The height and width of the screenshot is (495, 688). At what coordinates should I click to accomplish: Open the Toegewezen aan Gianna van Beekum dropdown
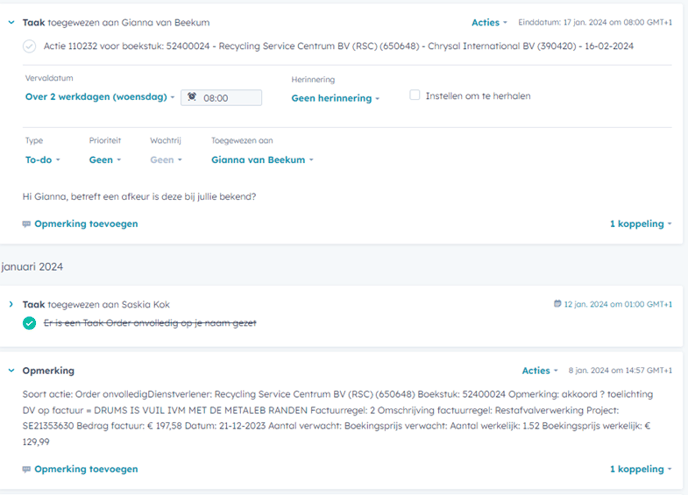tap(262, 160)
